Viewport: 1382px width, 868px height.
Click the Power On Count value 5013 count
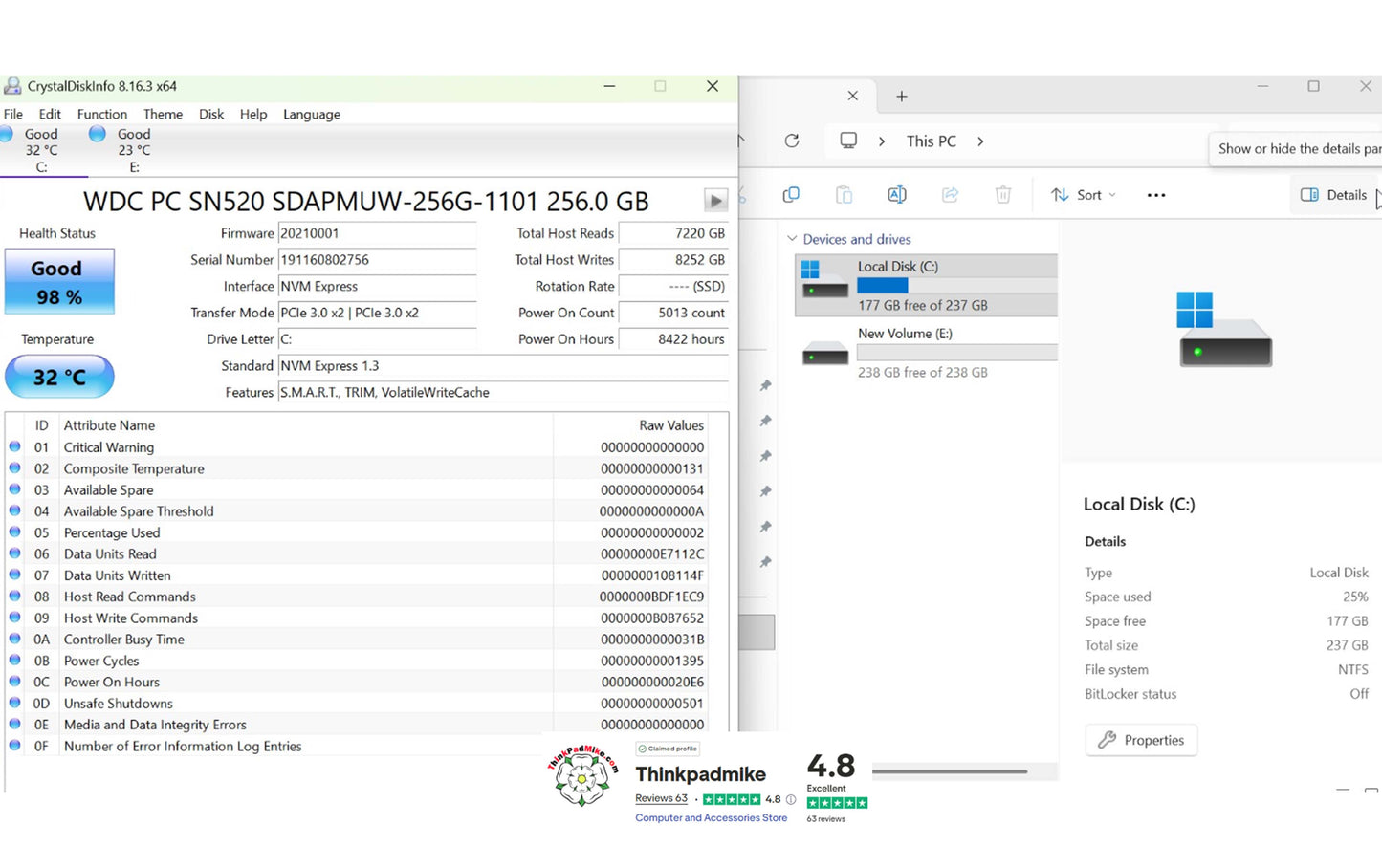coord(673,313)
